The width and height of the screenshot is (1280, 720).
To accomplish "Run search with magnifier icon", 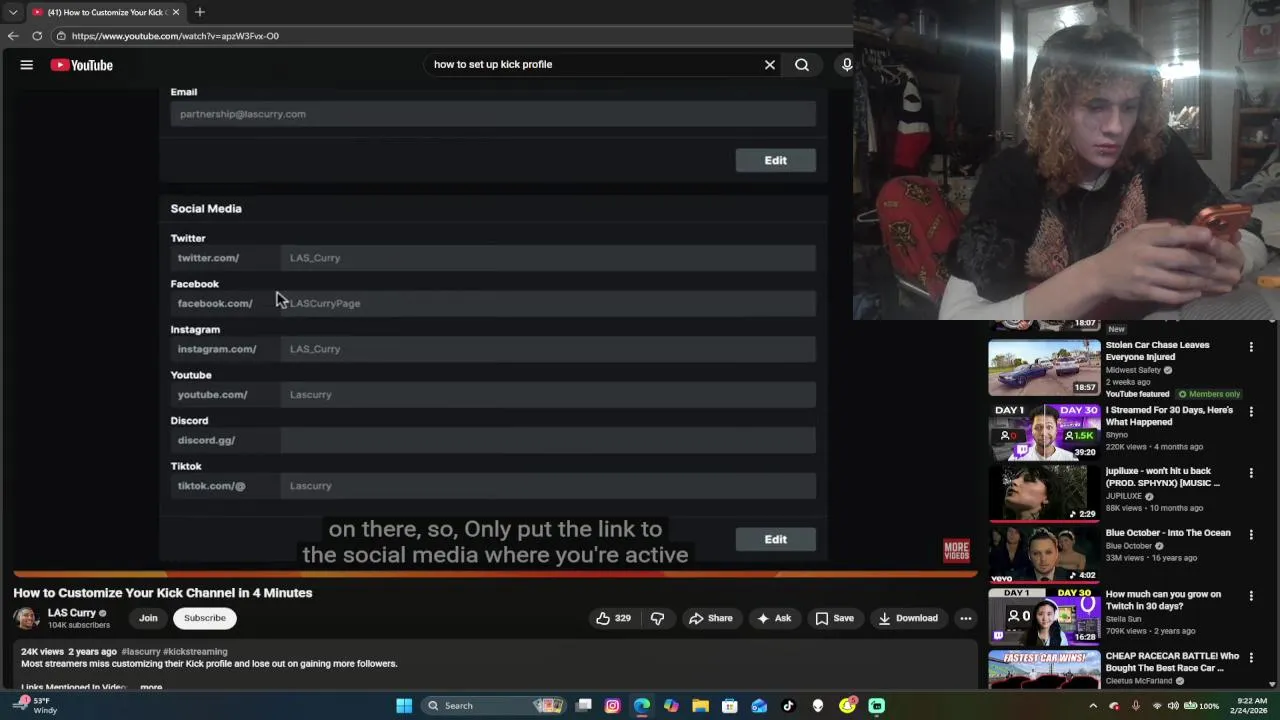I will [x=802, y=65].
